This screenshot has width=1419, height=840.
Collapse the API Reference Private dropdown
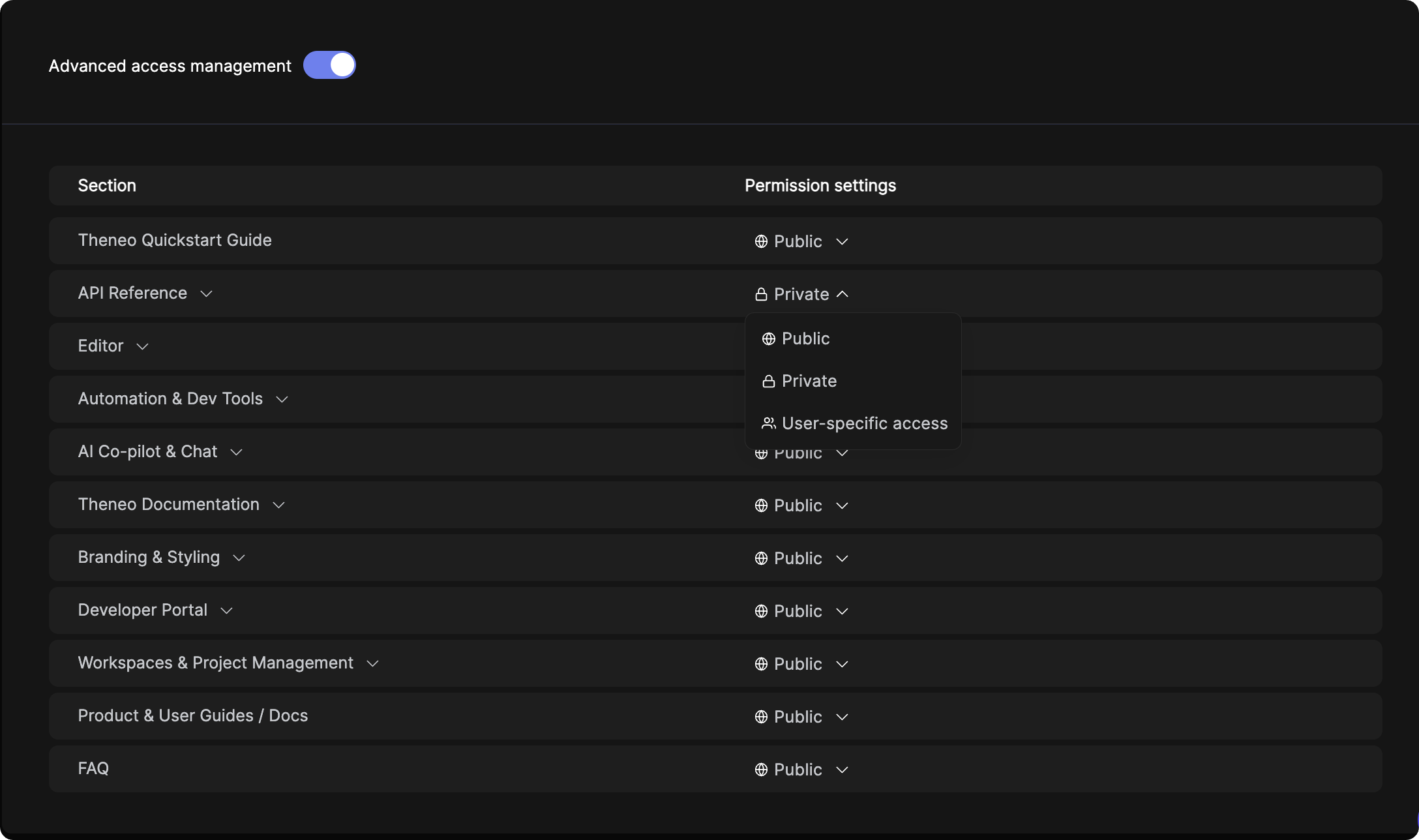coord(843,294)
